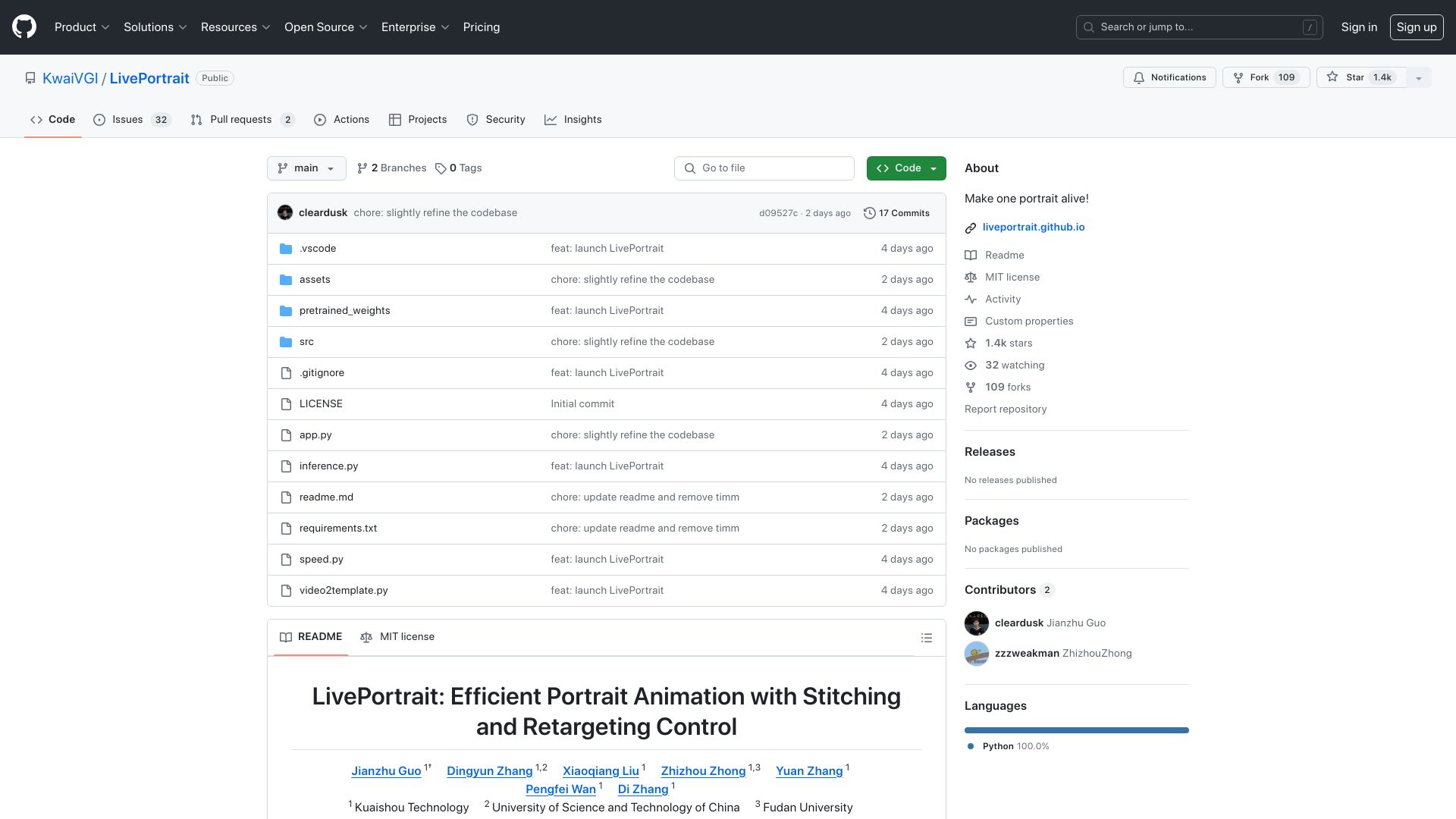Click the Sign up button
Screen dimensions: 1456x819
pyautogui.click(x=1417, y=27)
